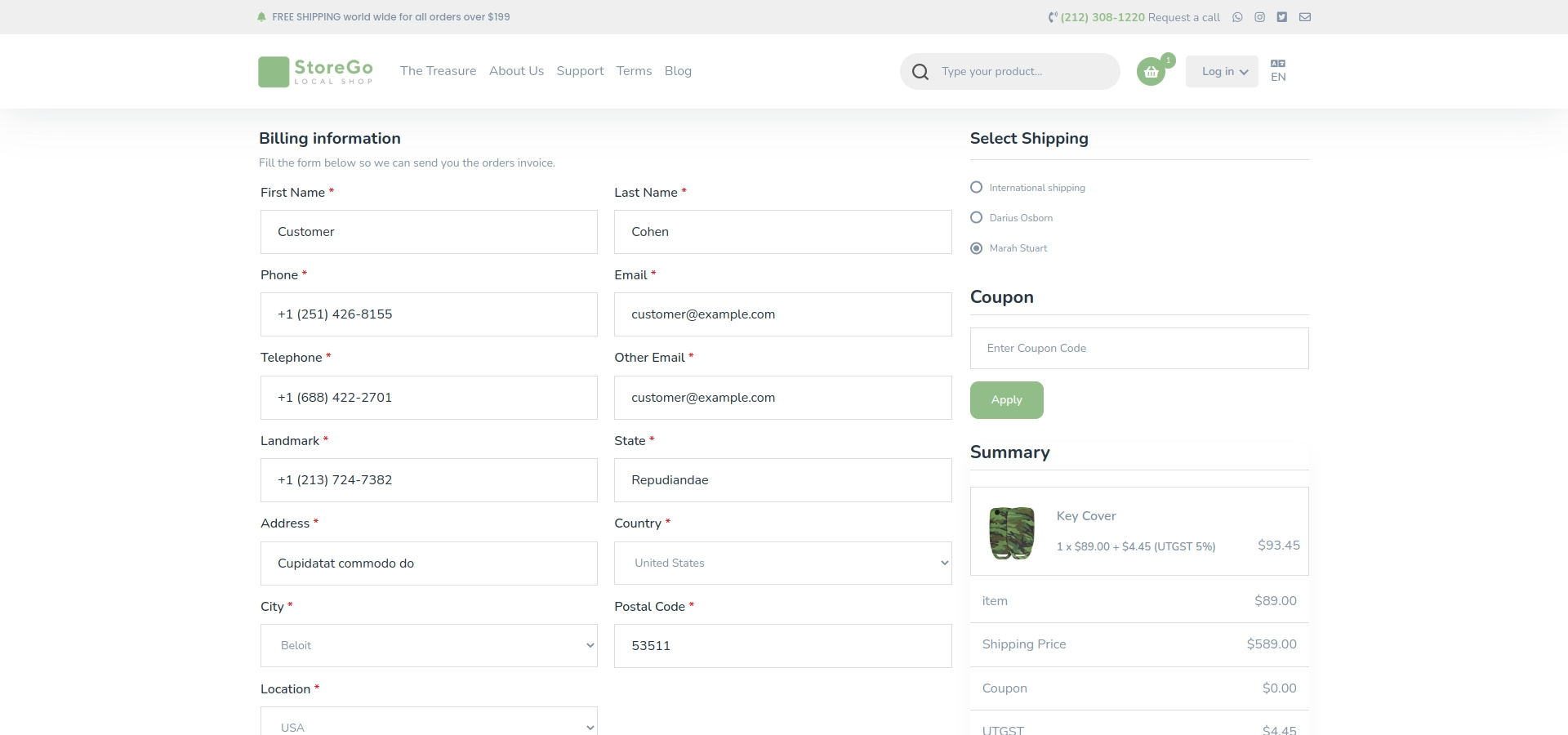Open the WhatsApp icon link
The image size is (1568, 735).
(1237, 17)
